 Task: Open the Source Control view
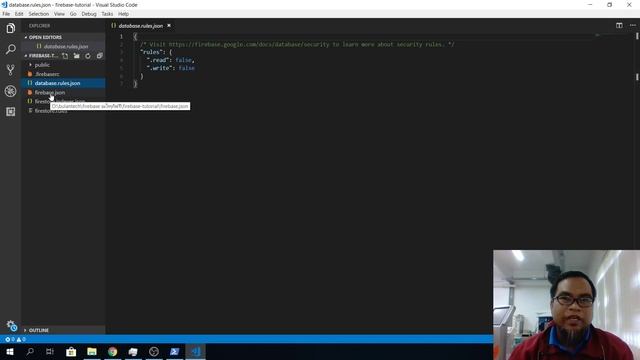tap(11, 70)
